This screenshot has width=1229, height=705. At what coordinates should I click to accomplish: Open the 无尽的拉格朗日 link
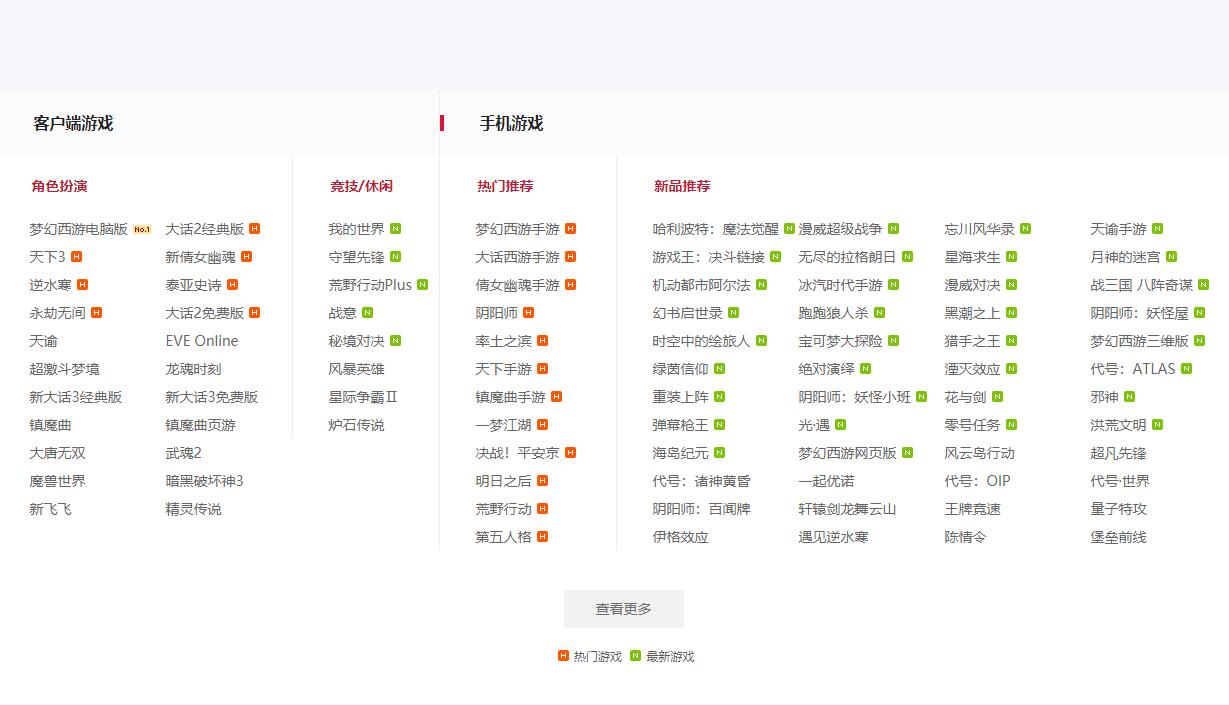coord(848,257)
